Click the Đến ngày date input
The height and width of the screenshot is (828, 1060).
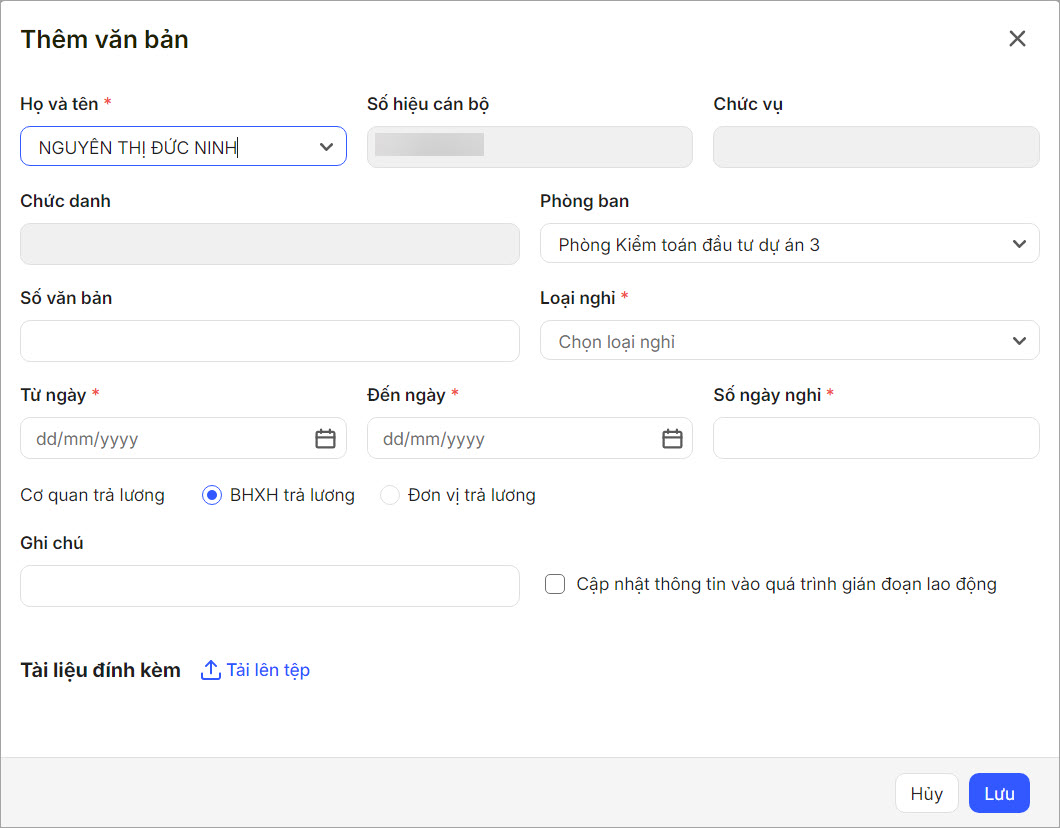pos(512,439)
